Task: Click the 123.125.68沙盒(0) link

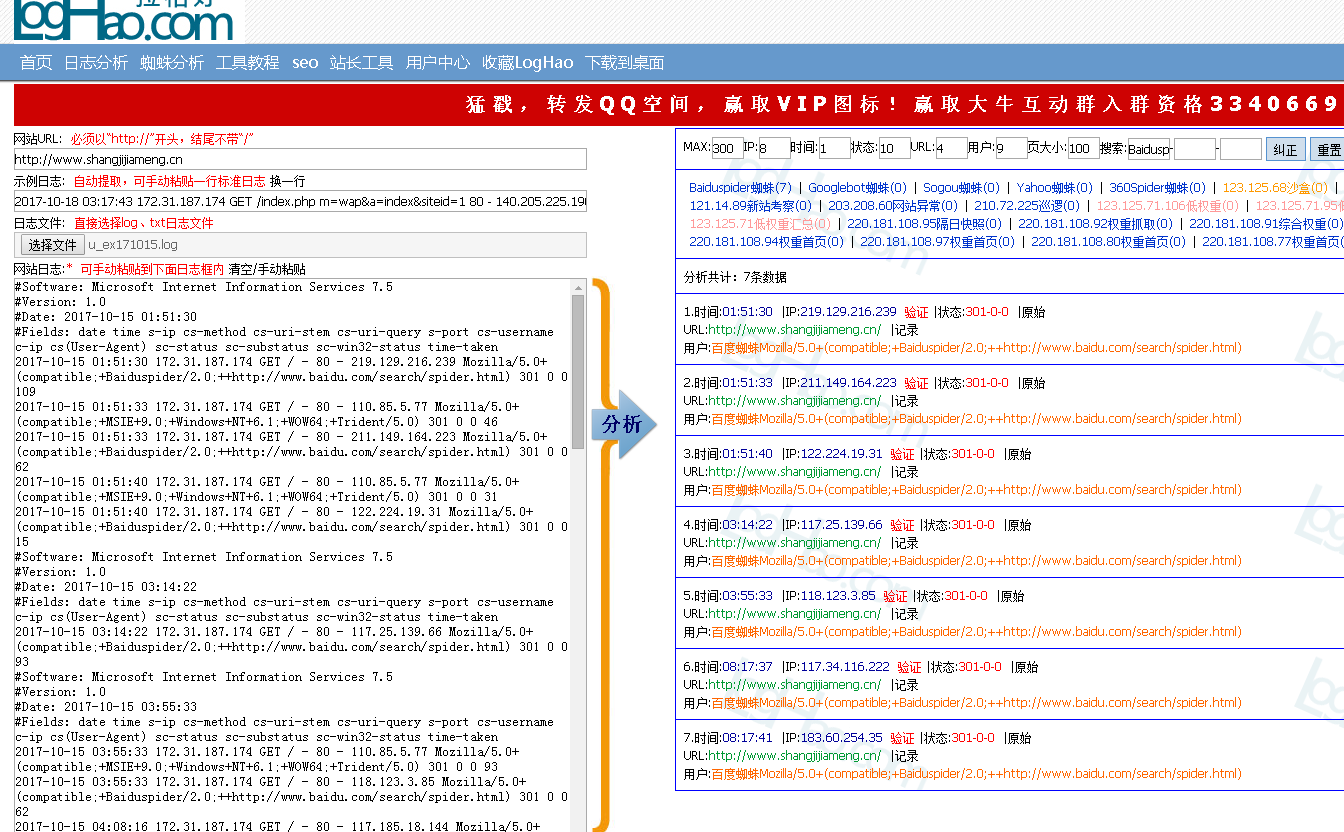Action: tap(1275, 187)
